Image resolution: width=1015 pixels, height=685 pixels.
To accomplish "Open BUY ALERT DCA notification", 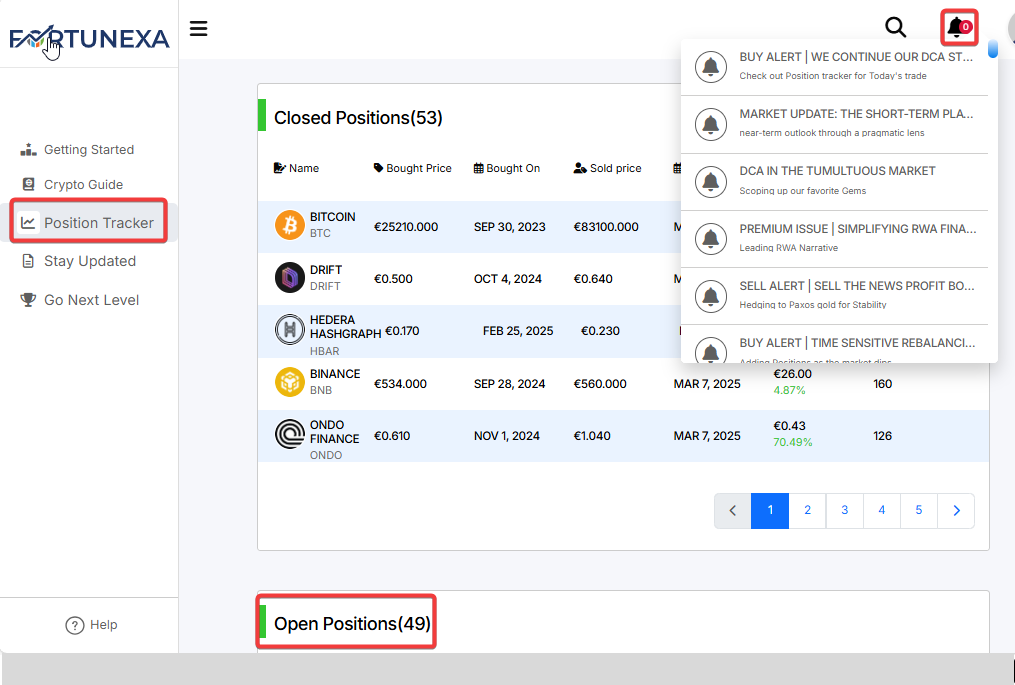I will [x=835, y=67].
